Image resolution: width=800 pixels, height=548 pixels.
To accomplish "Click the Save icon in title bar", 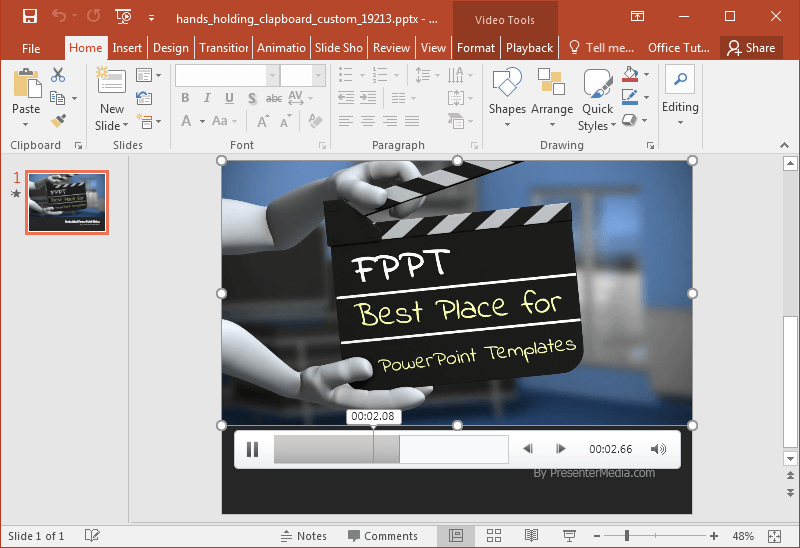I will click(29, 17).
